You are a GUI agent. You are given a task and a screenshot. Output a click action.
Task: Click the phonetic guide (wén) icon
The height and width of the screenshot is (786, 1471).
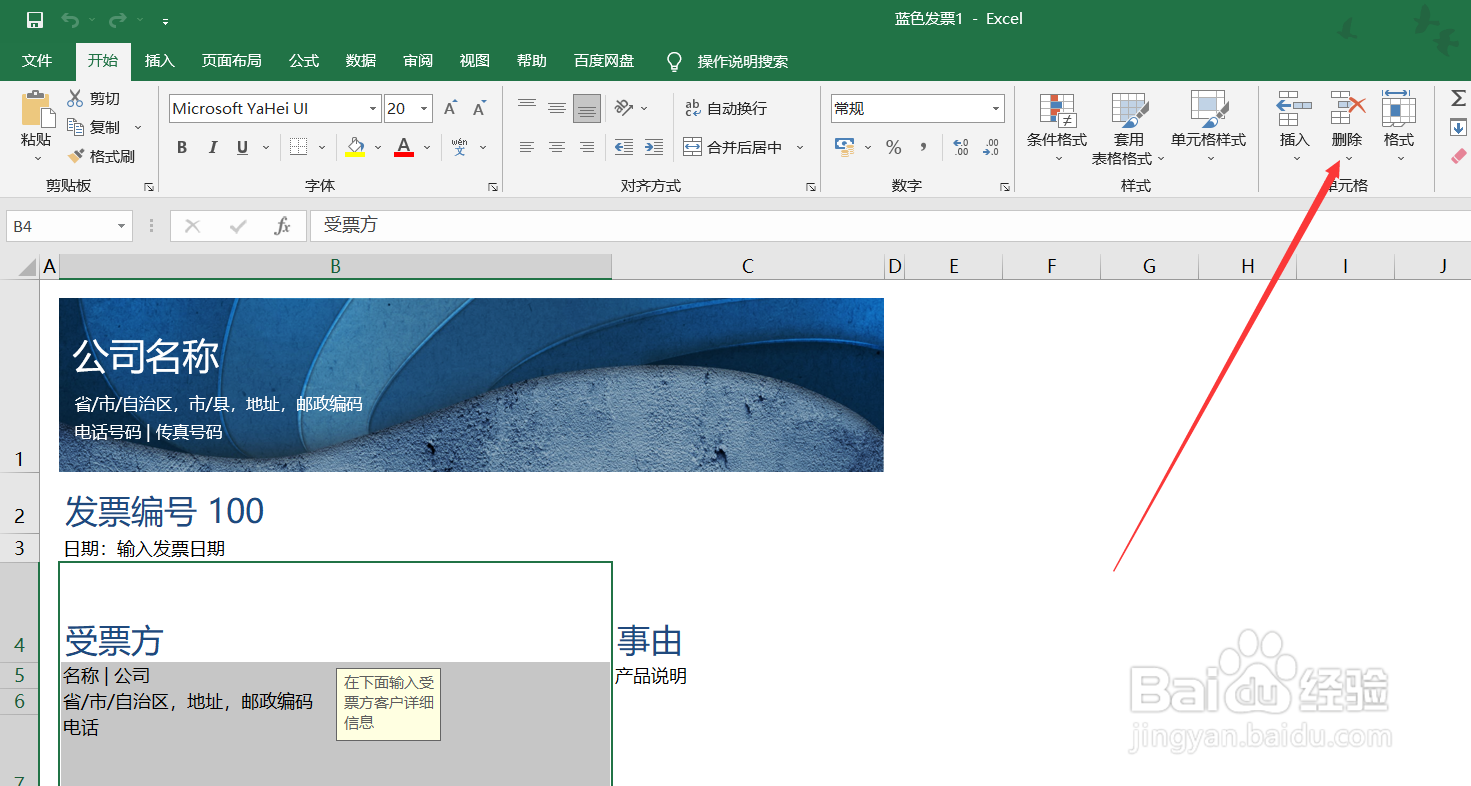[459, 147]
